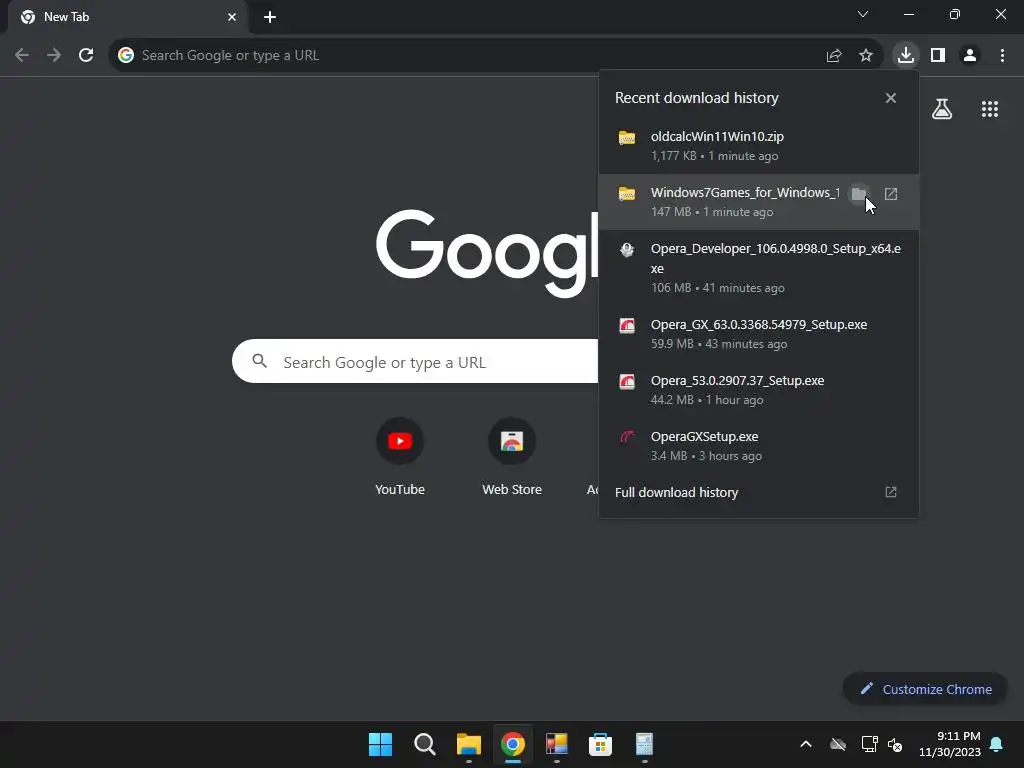This screenshot has height=768, width=1024.
Task: Open a new tab with plus button
Action: (x=270, y=17)
